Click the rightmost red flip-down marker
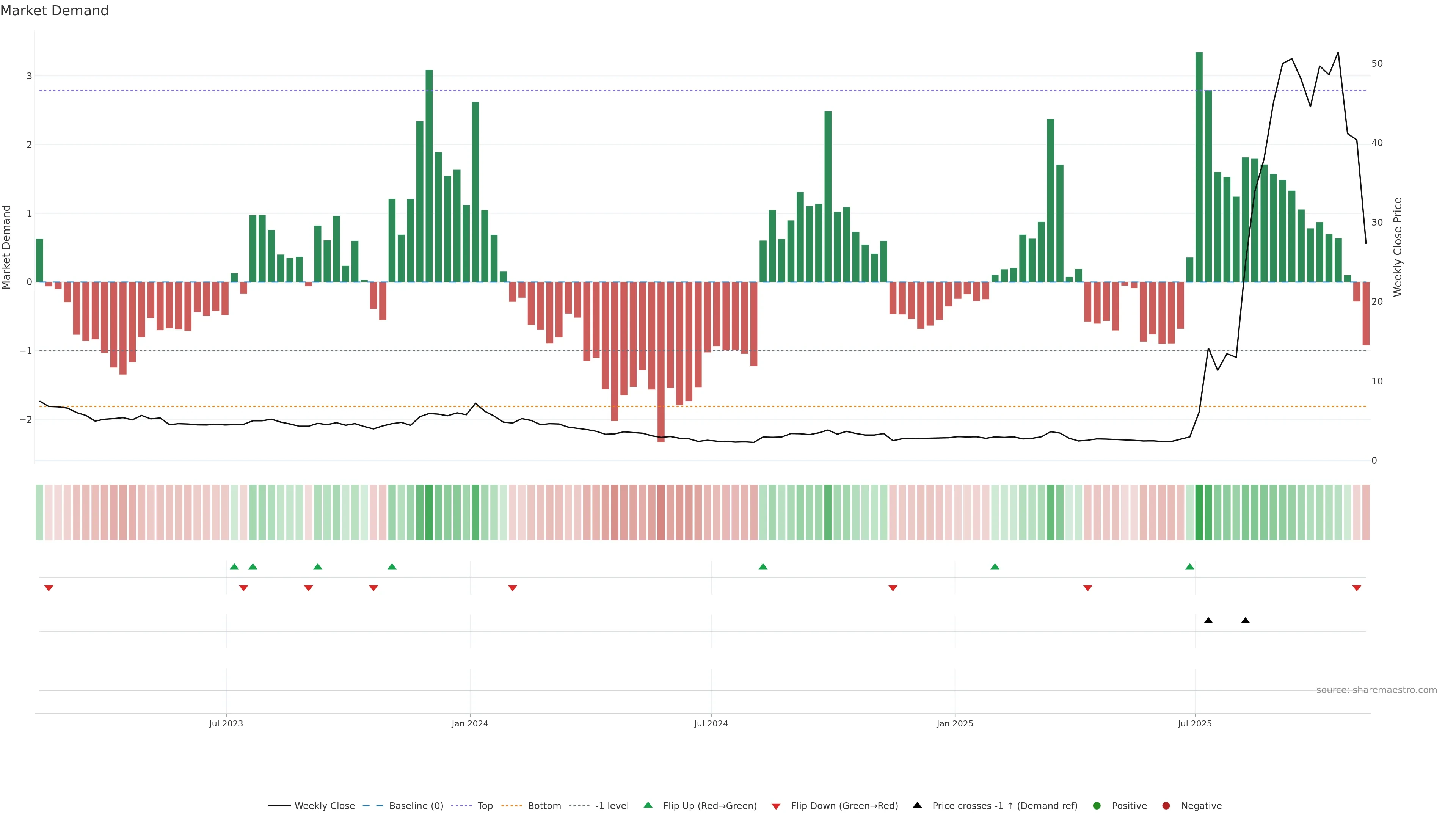This screenshot has width=1456, height=819. tap(1357, 588)
